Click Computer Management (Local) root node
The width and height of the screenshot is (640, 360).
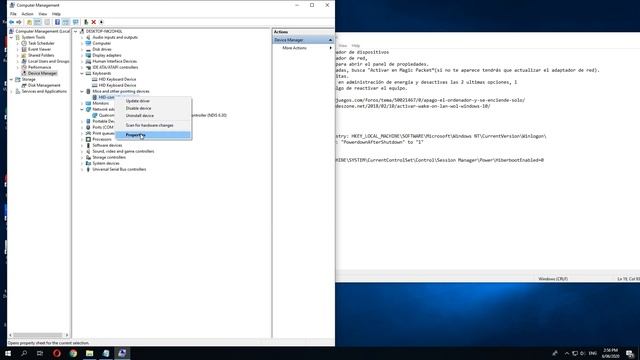click(x=42, y=31)
